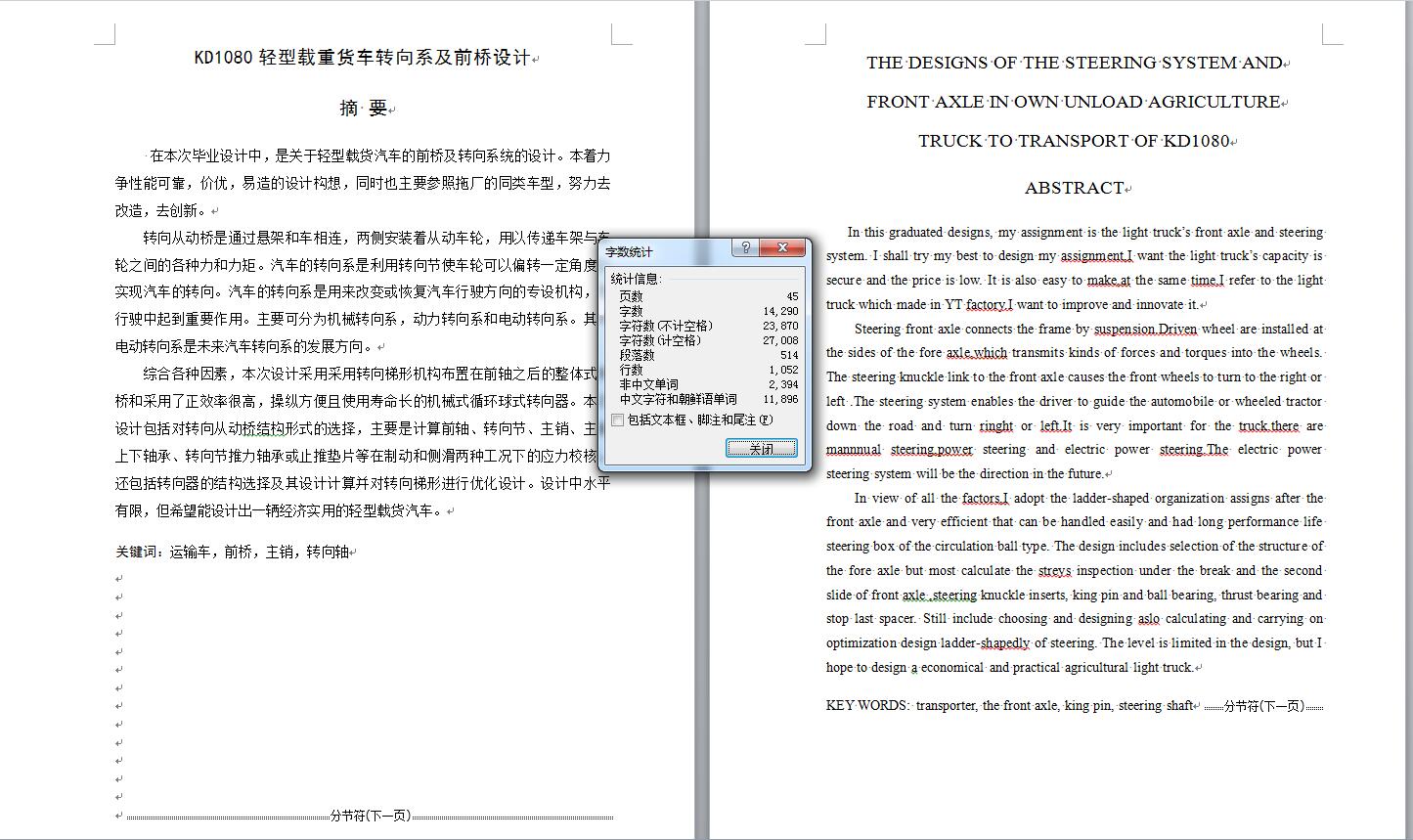Click the misspelled word mannnual
Image resolution: width=1413 pixels, height=840 pixels.
click(x=854, y=450)
